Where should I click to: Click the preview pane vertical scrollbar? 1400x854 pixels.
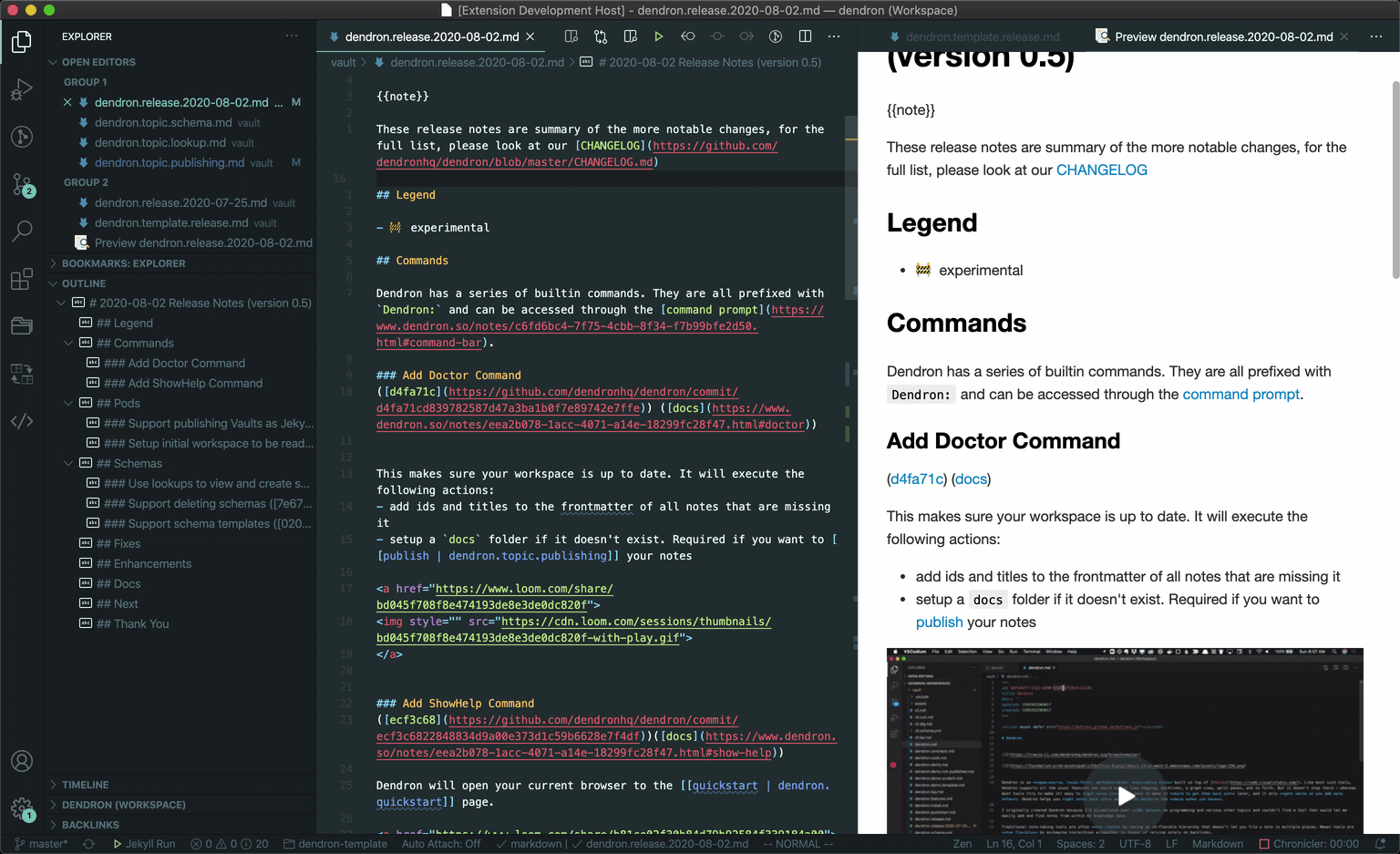(1395, 180)
